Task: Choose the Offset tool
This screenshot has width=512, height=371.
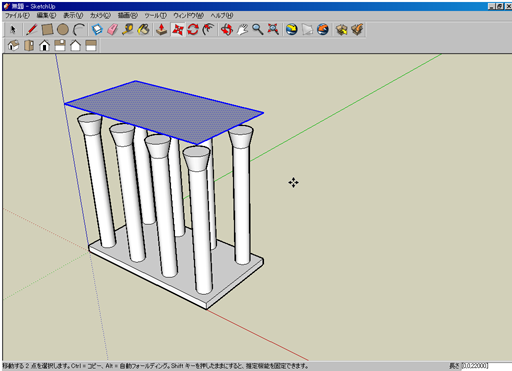Action: [208, 30]
